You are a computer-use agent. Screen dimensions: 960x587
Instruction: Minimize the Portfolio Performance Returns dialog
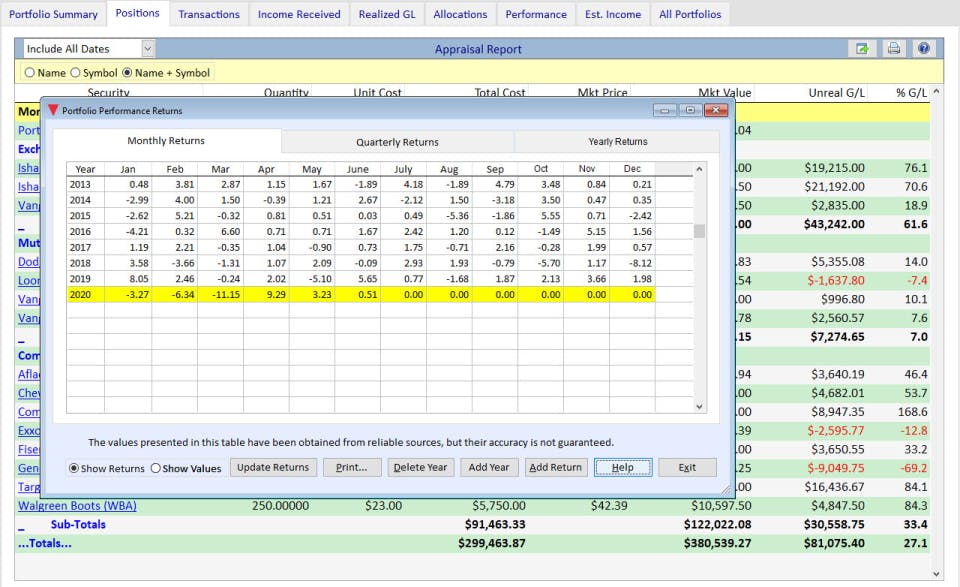[x=665, y=110]
